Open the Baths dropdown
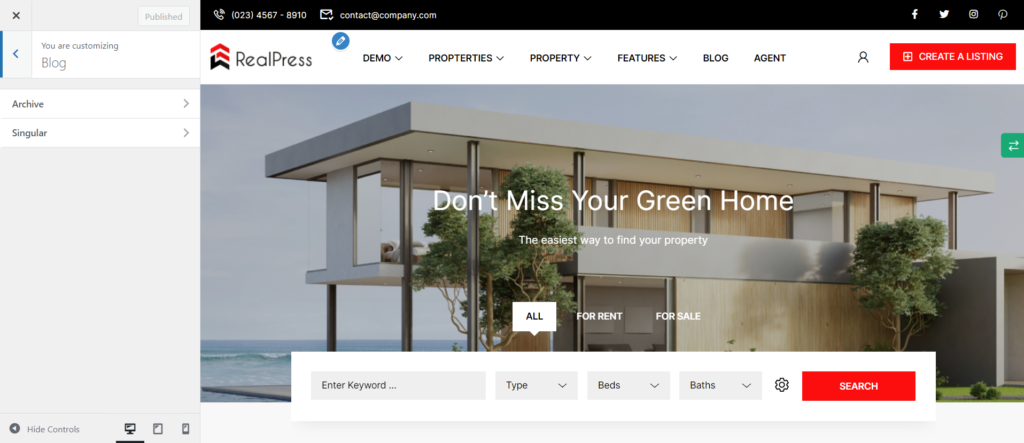 click(x=720, y=386)
